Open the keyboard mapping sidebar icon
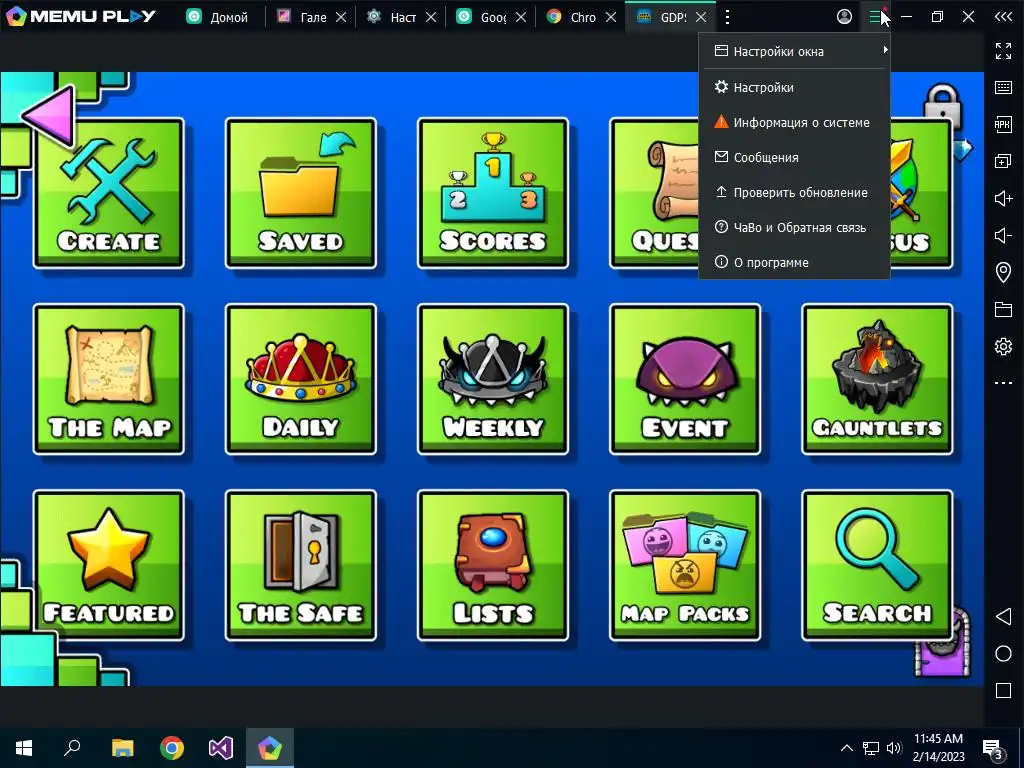 click(x=1003, y=88)
